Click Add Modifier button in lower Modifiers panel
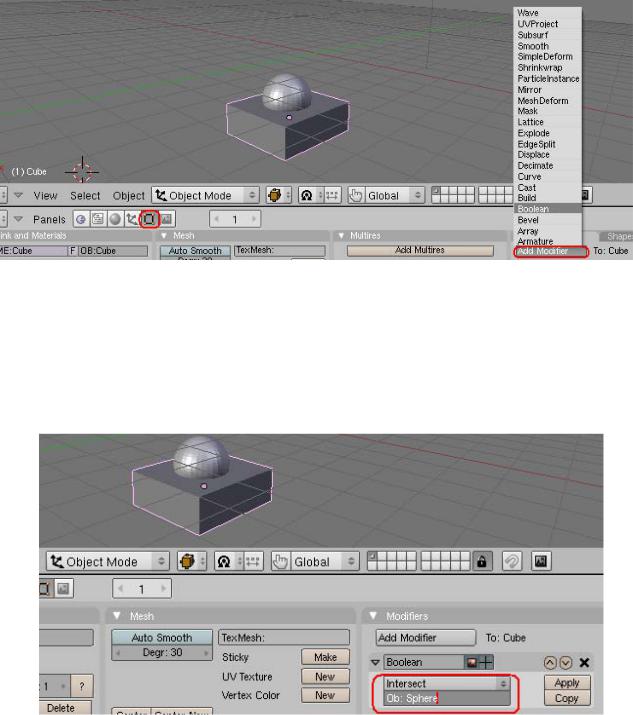Screen dimensions: 633x715 point(425,637)
